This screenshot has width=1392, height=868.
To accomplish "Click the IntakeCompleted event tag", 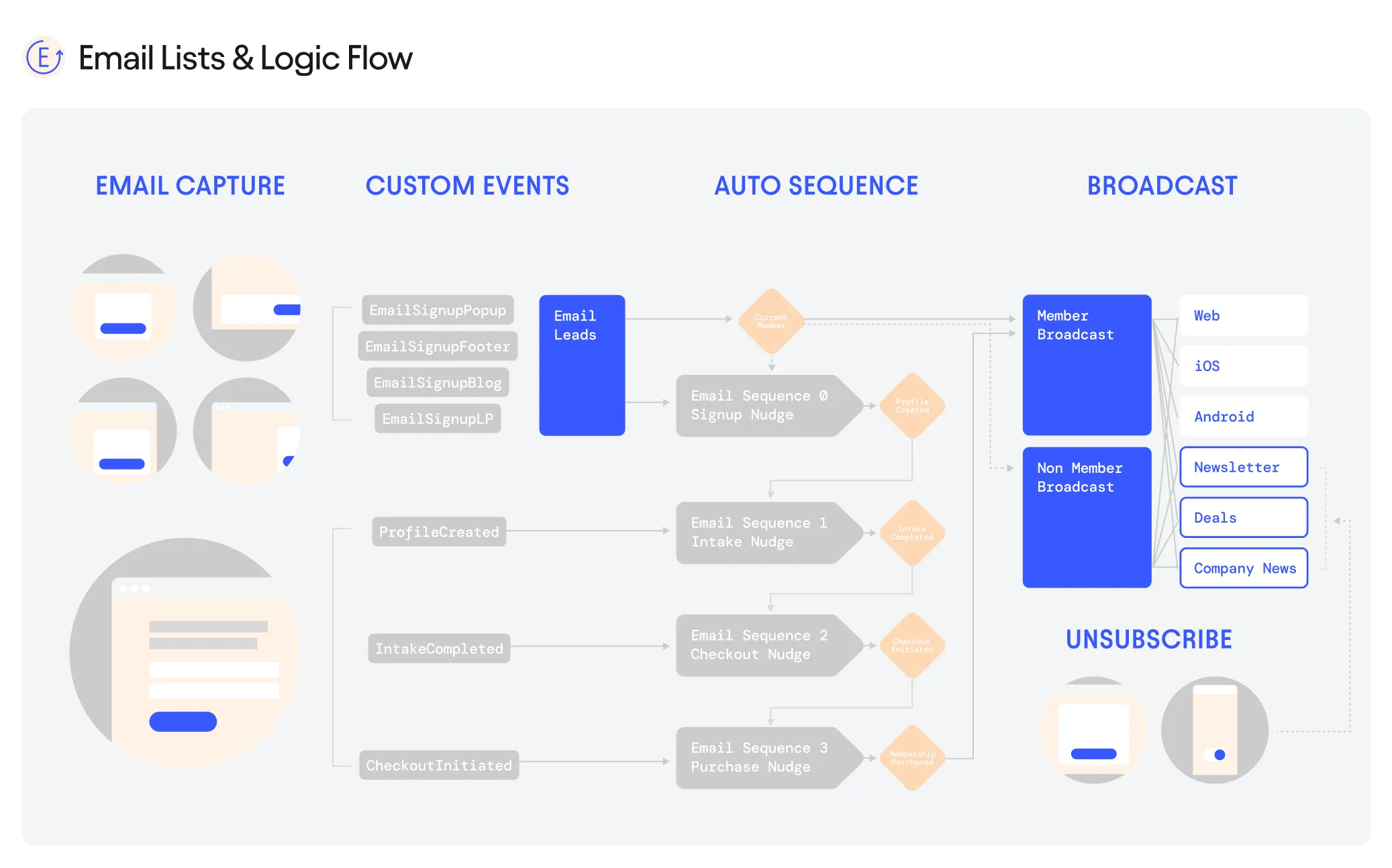I will coord(439,649).
